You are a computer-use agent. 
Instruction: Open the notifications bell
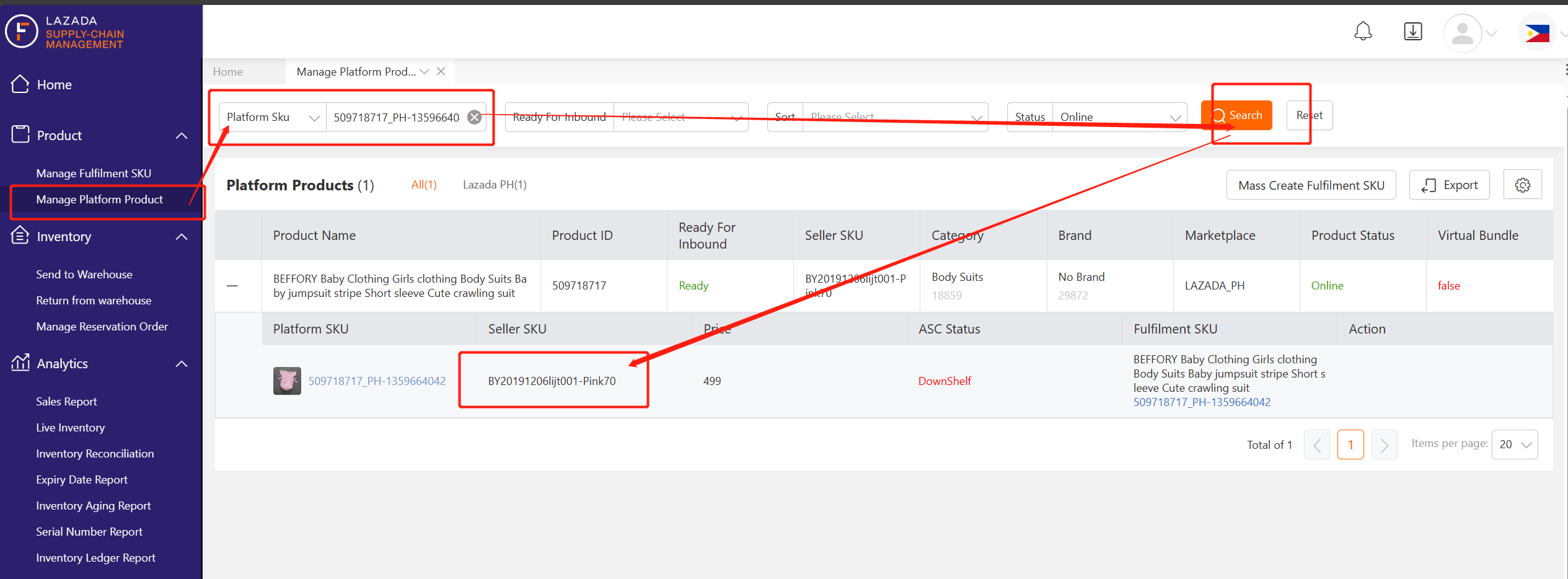click(x=1363, y=31)
